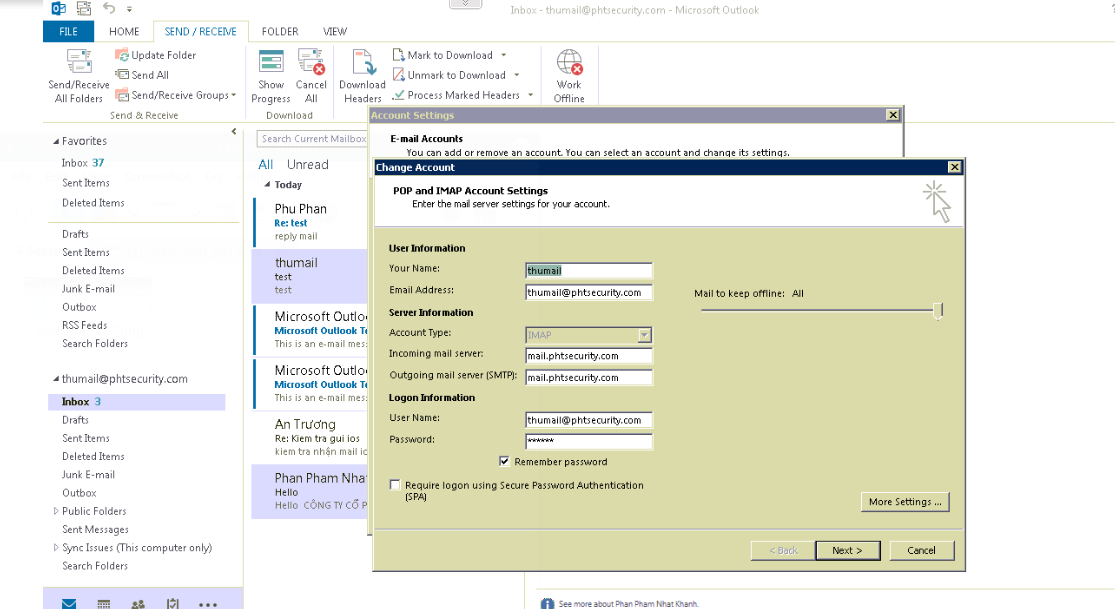Click the Outlook application icon in title bar
Viewport: 1115px width, 609px height.
58,9
